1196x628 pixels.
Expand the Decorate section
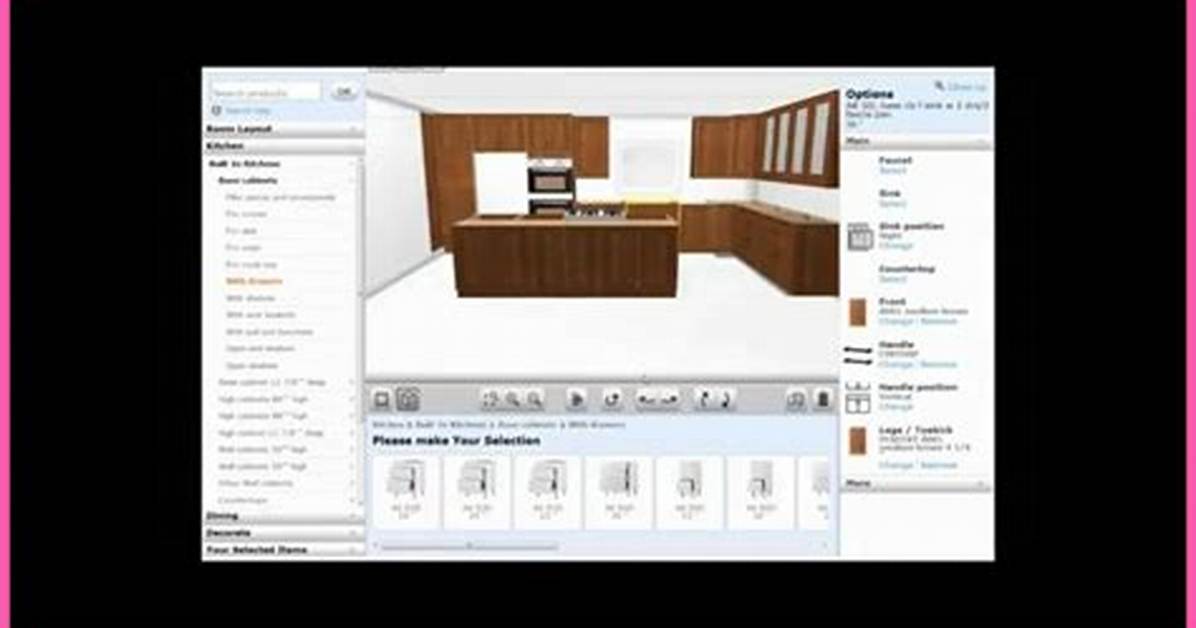coord(283,533)
